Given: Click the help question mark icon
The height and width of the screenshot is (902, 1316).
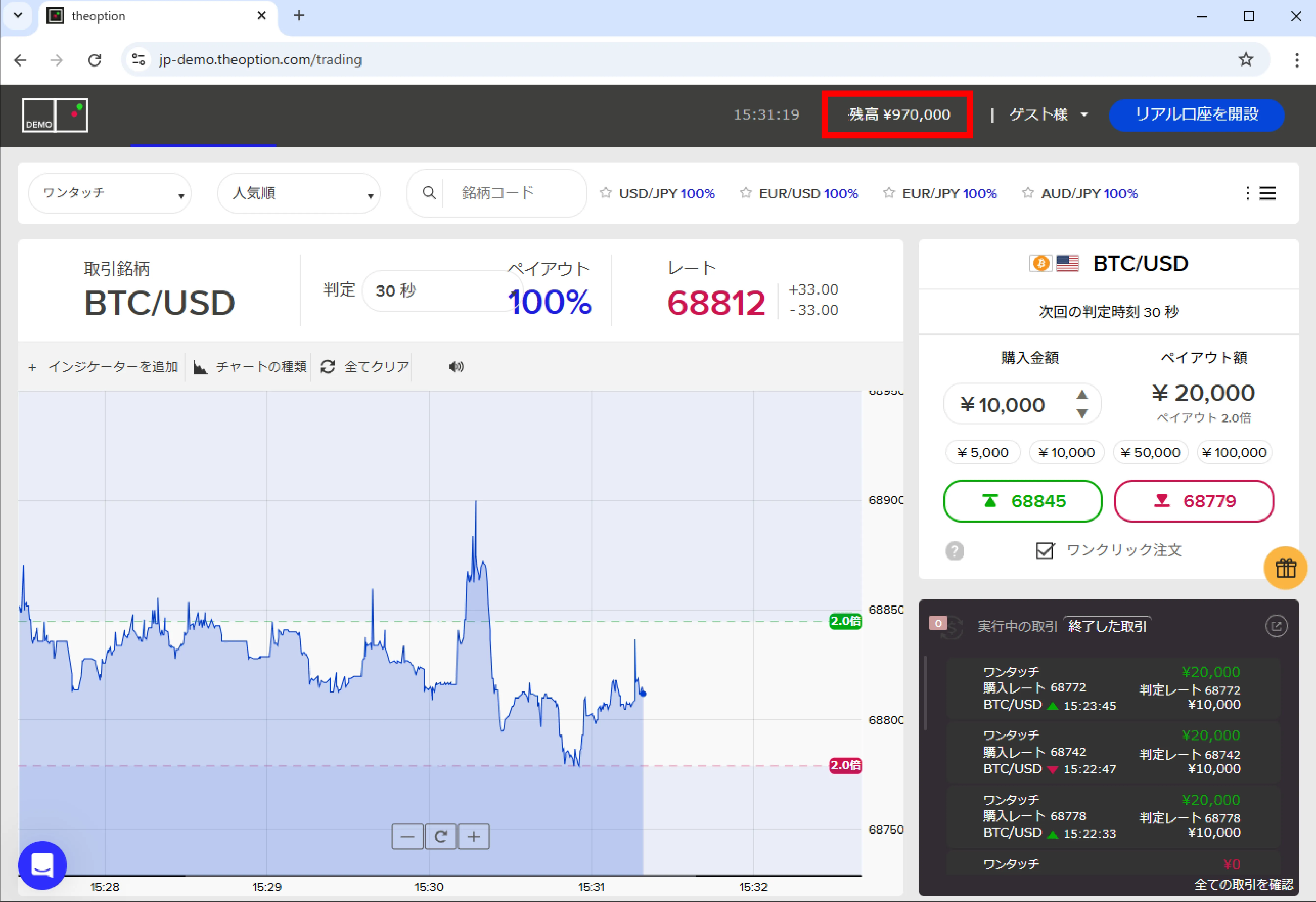Looking at the screenshot, I should [954, 551].
